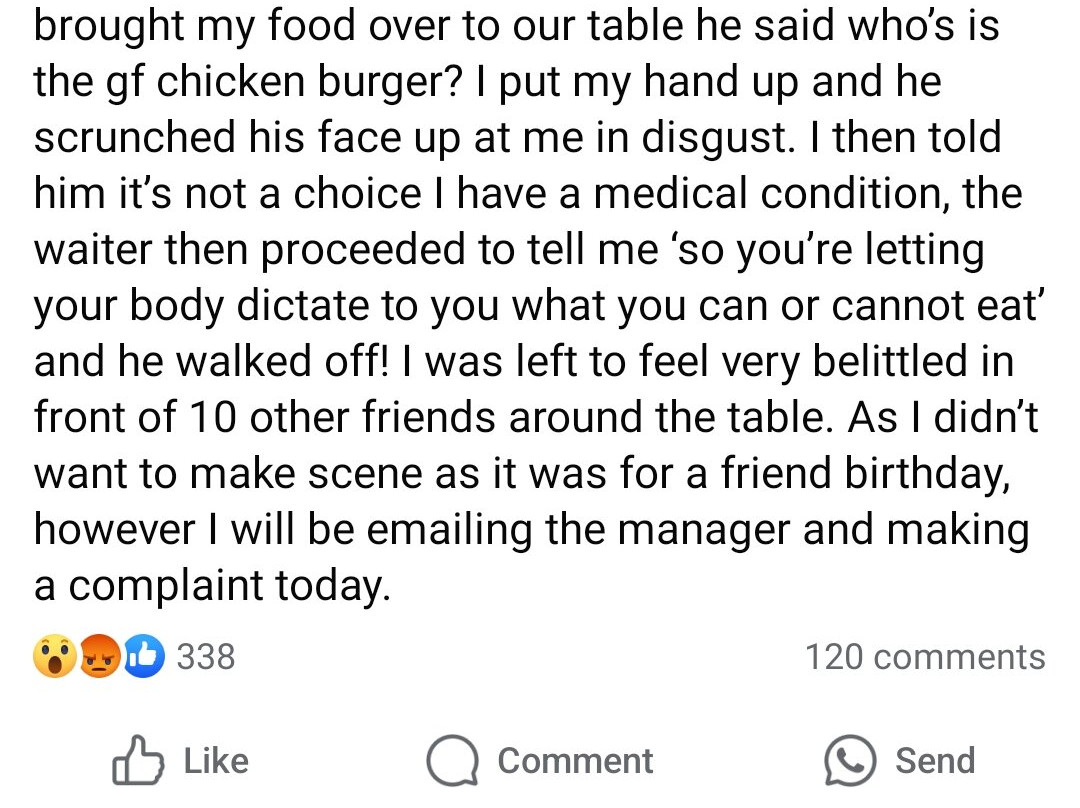
Task: Click the blue thumbs-up reaction badge
Action: click(144, 656)
